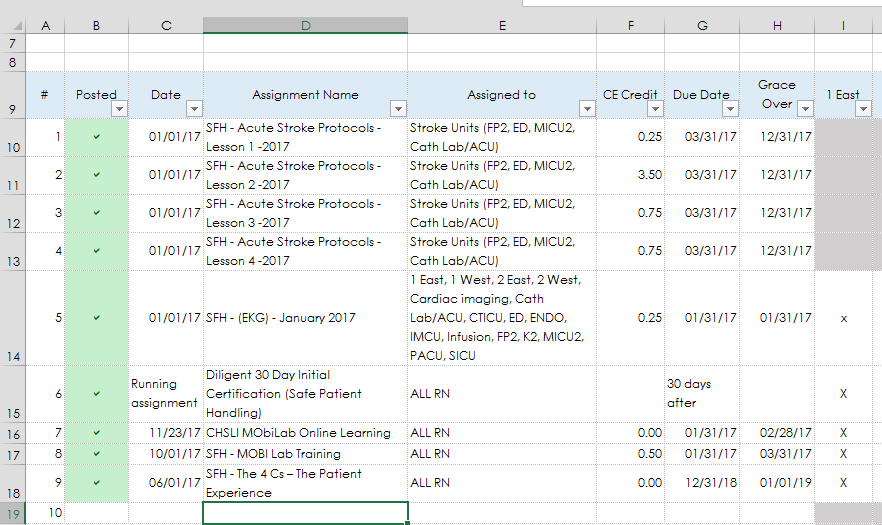Image resolution: width=882 pixels, height=525 pixels.
Task: Open the CE Credit filter dropdown
Action: click(x=655, y=109)
